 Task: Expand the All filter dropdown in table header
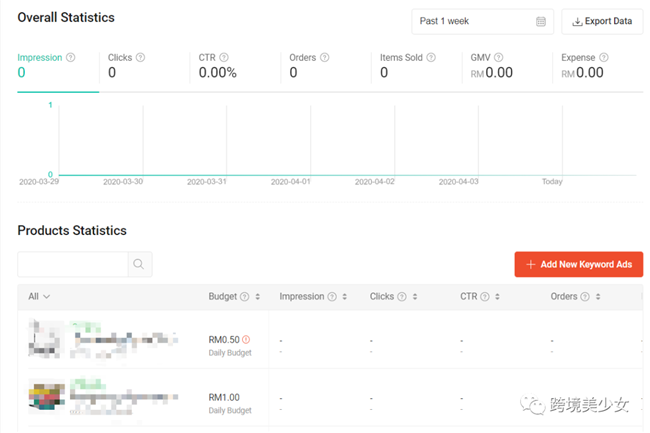coord(39,297)
